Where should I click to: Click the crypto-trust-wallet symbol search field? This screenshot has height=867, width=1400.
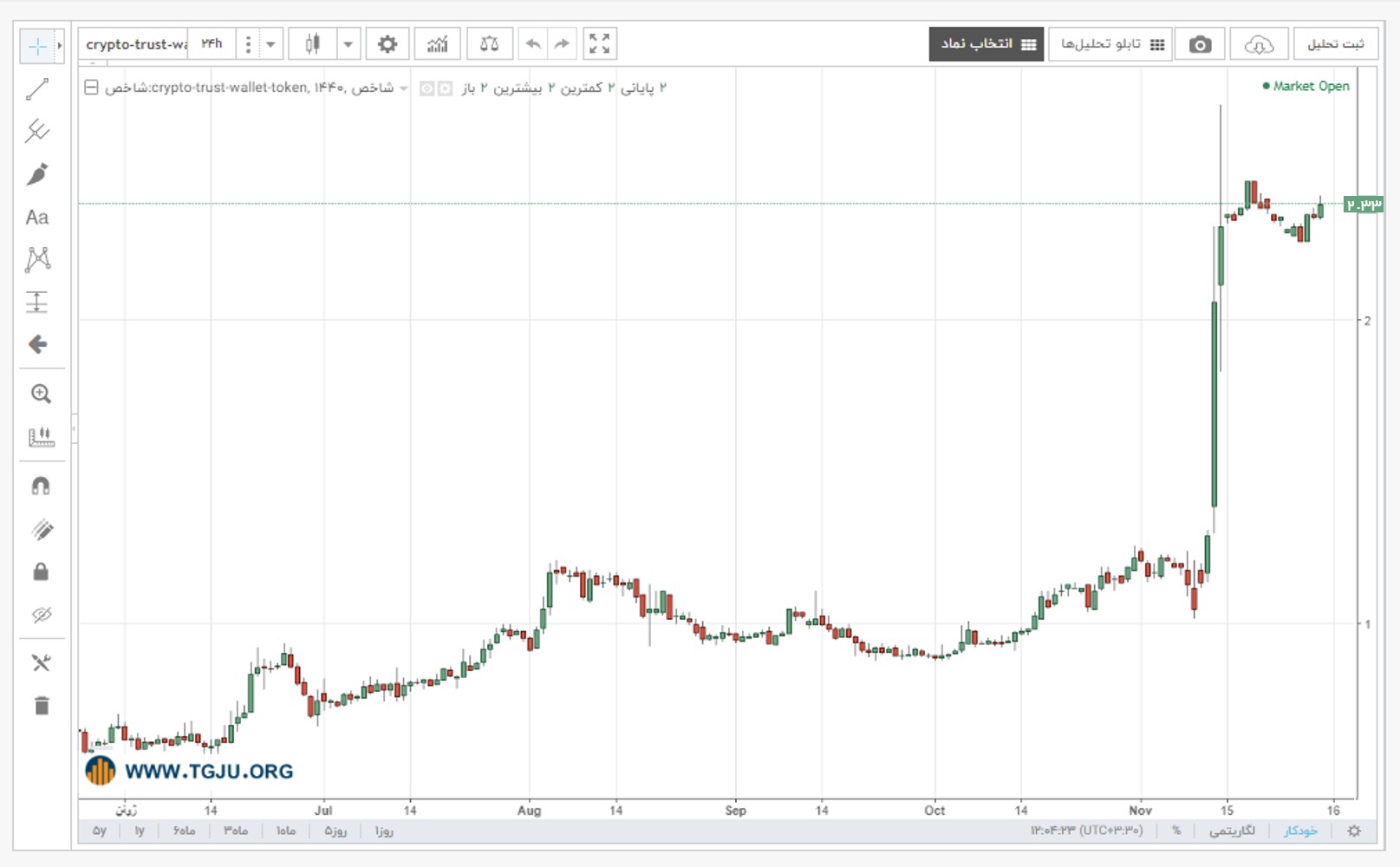[134, 43]
